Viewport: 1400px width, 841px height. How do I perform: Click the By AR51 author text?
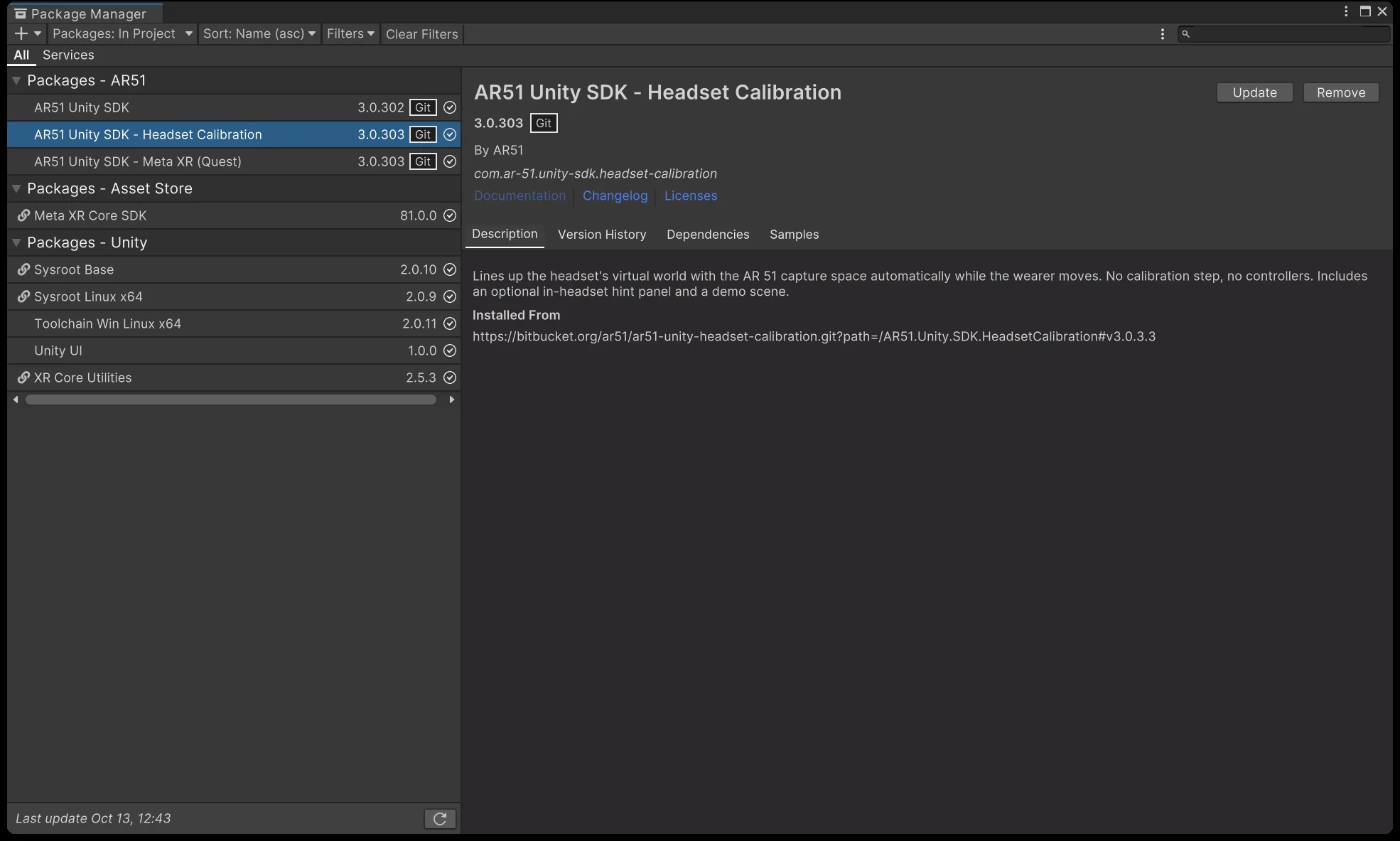point(498,150)
